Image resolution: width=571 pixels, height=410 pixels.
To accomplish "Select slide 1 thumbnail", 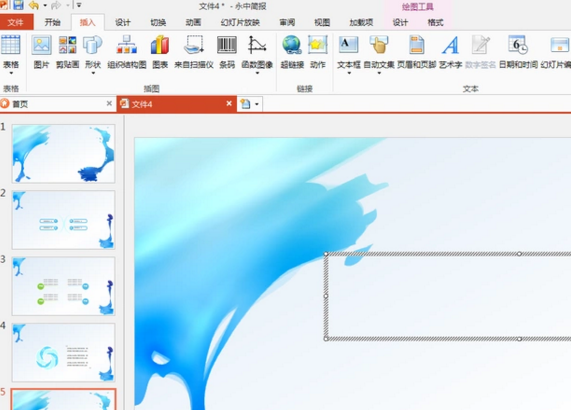I will tap(63, 153).
